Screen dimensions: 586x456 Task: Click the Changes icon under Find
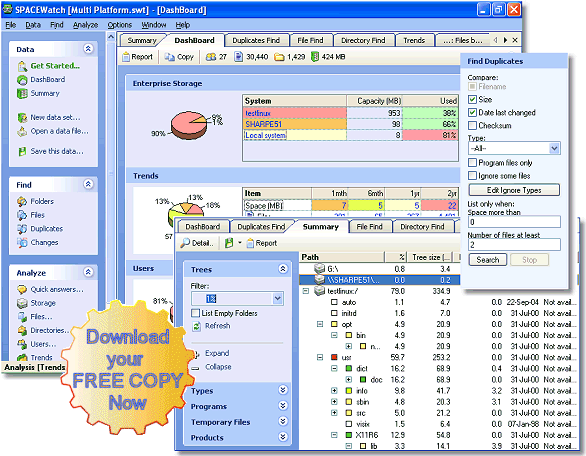coord(22,243)
